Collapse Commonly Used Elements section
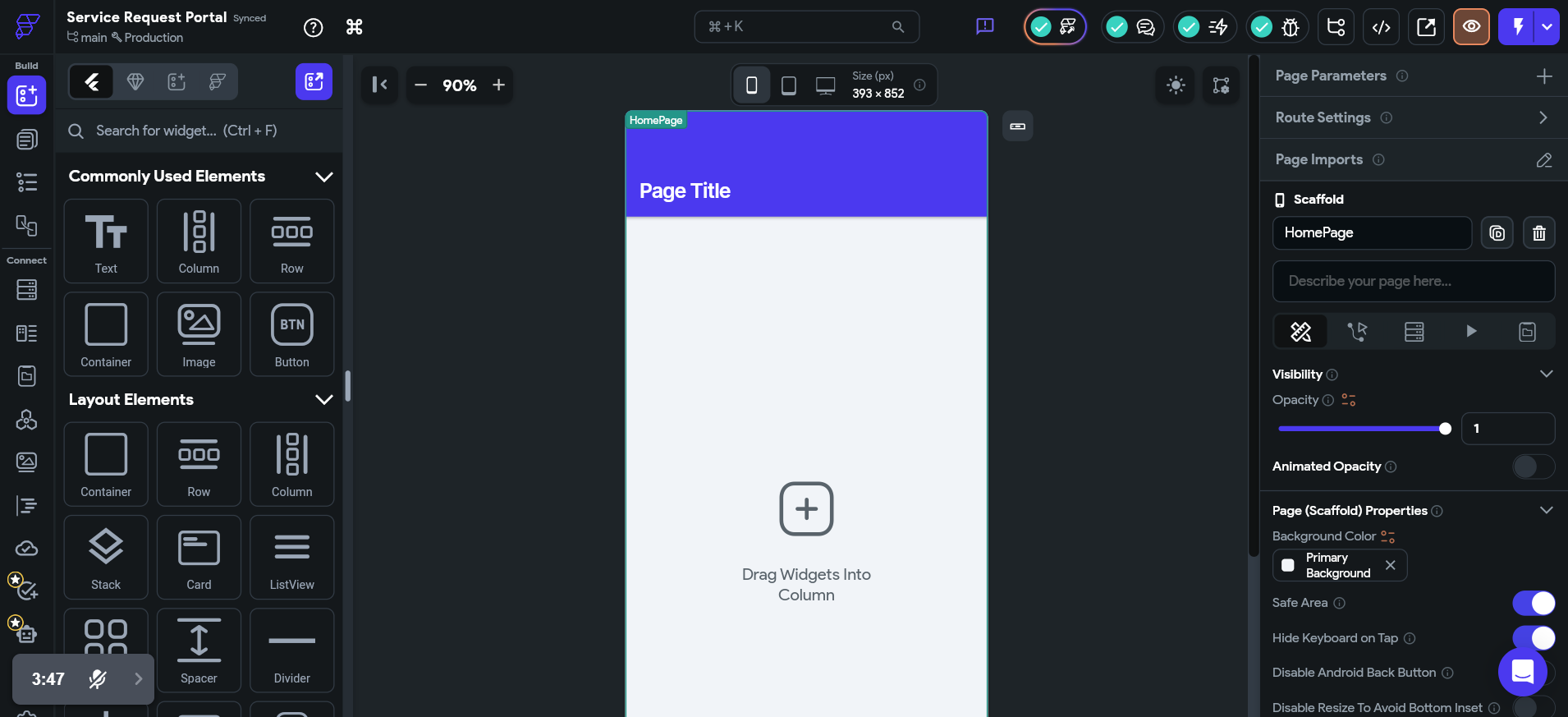 click(324, 177)
